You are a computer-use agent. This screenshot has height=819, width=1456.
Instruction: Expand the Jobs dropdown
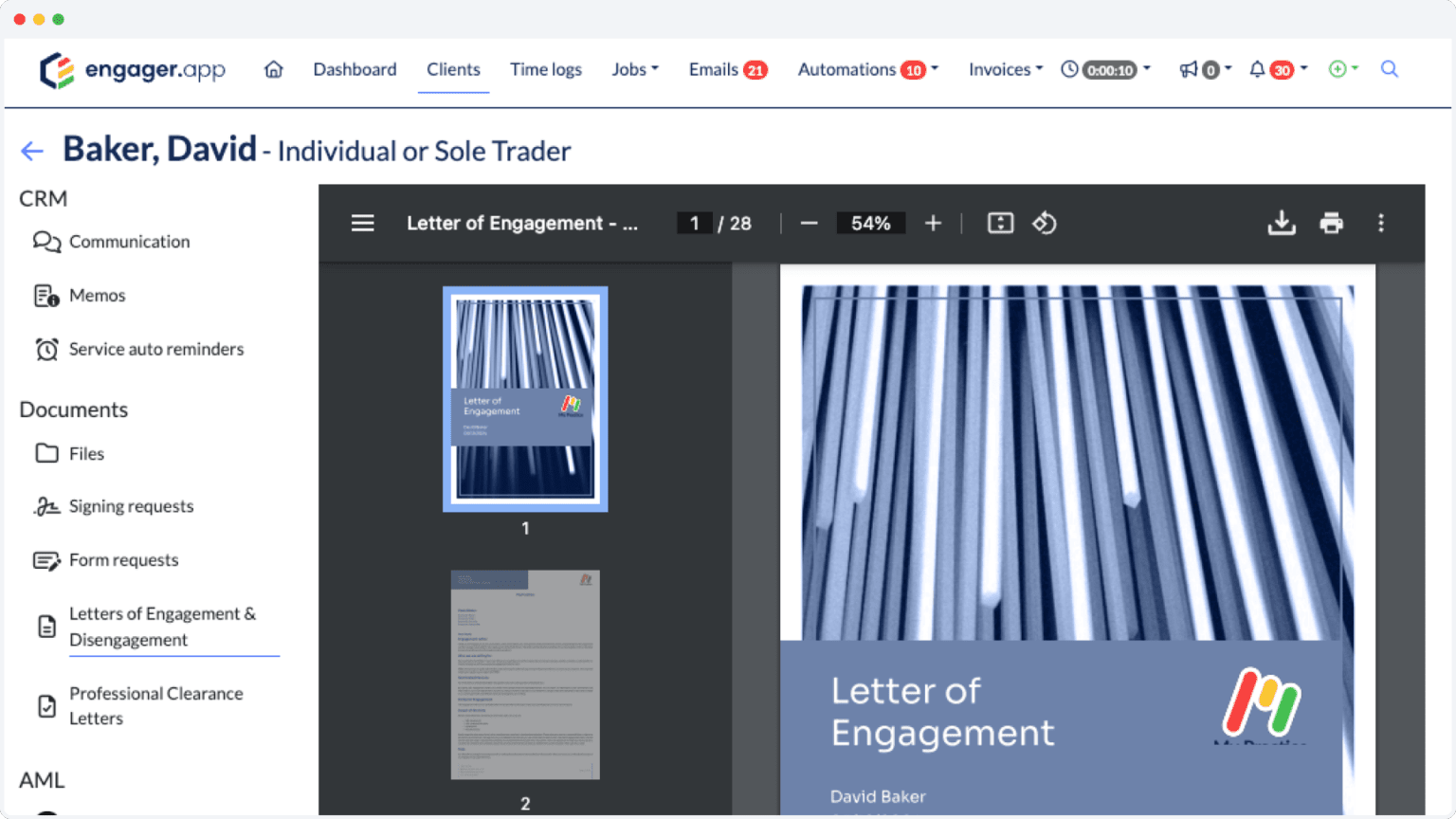[x=635, y=69]
